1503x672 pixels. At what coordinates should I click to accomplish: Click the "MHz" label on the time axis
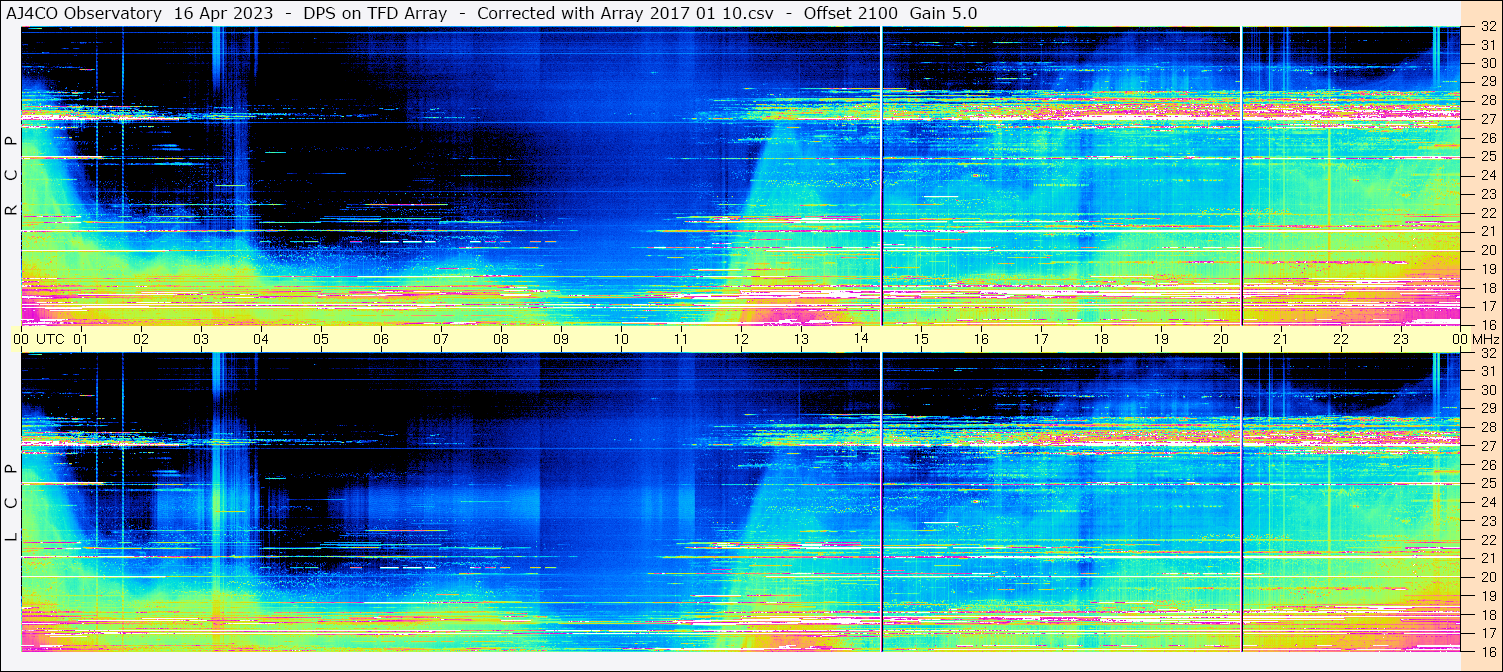(x=1485, y=339)
